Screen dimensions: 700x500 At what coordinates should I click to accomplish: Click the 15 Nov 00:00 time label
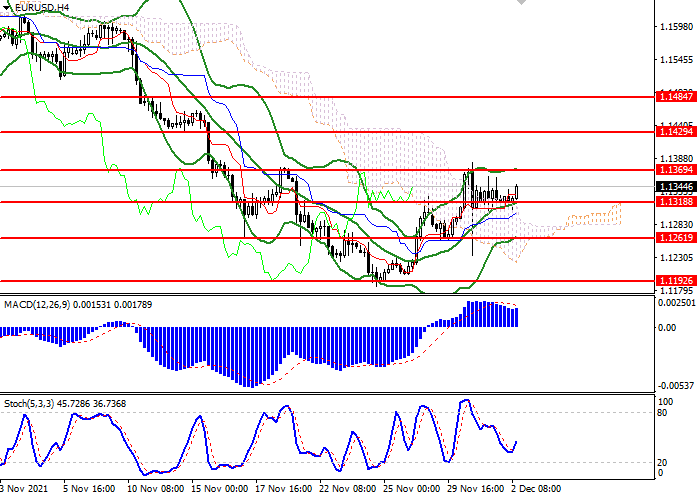219,489
